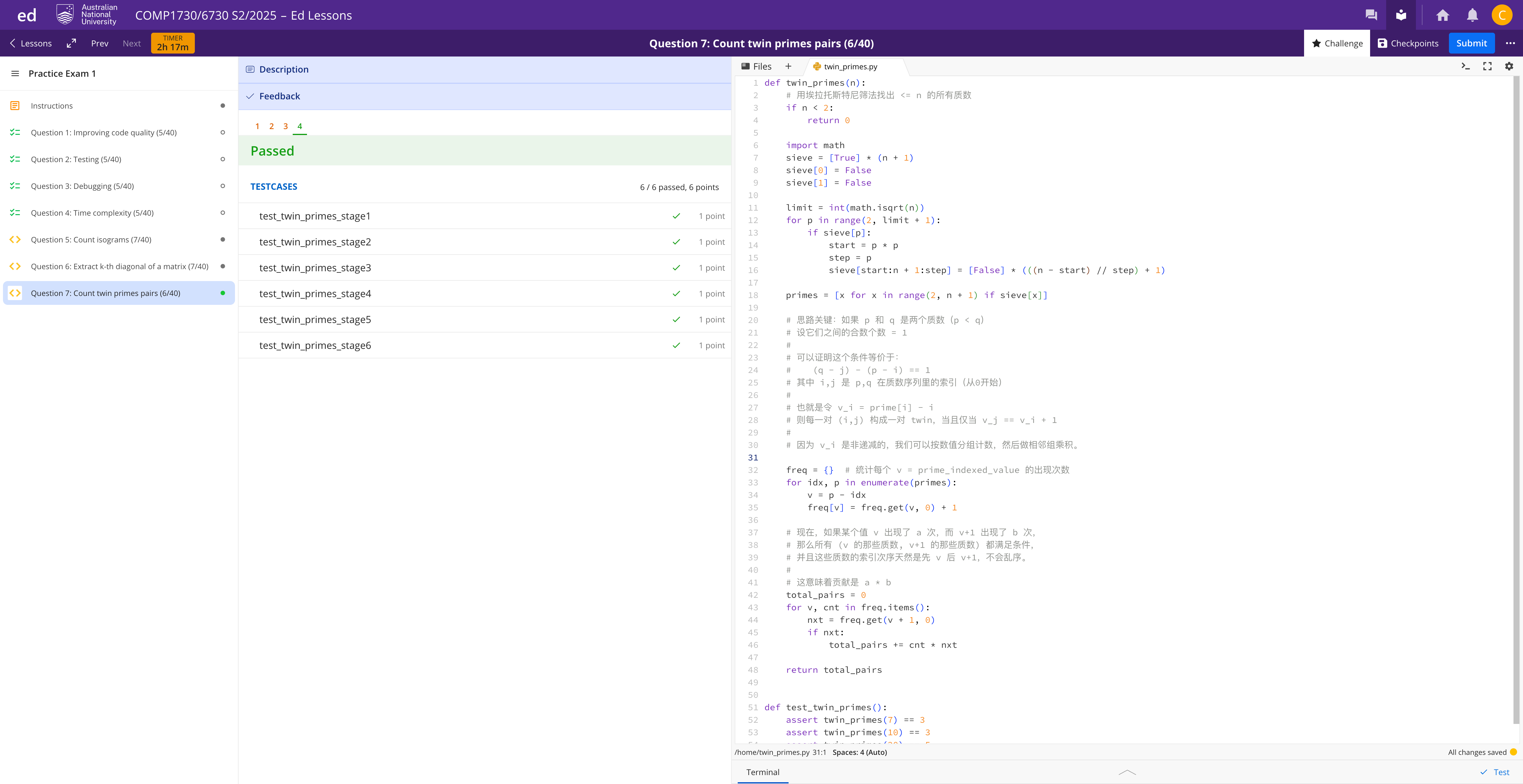Open Checkpoints
This screenshot has height=784, width=1523.
coord(1408,43)
